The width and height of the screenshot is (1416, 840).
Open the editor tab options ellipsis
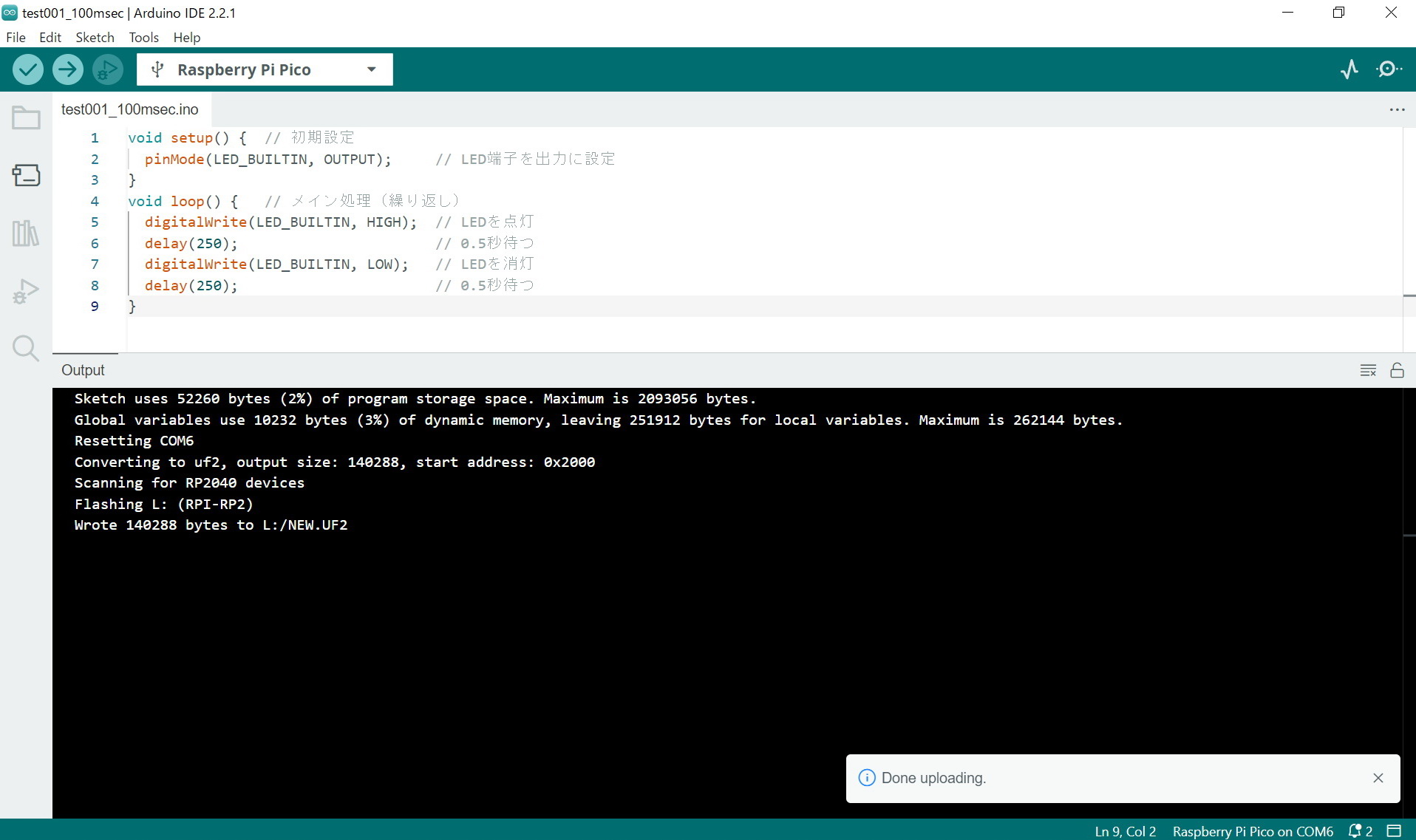coord(1397,109)
